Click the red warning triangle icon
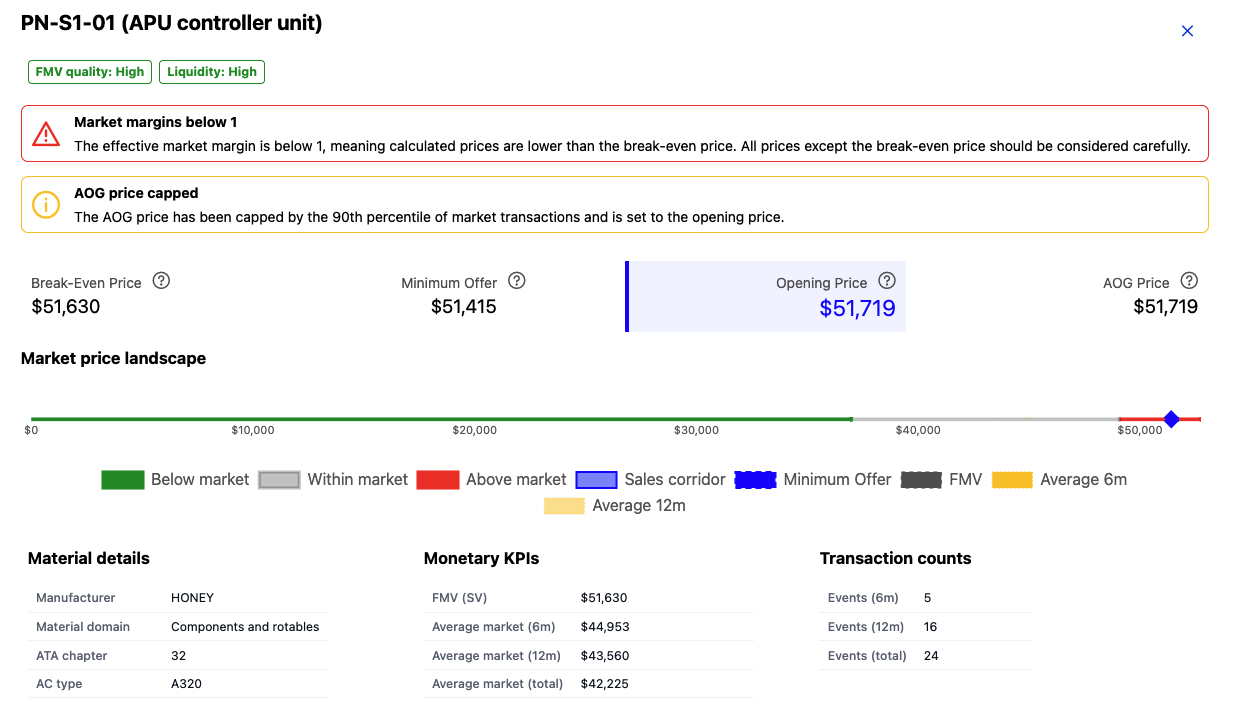The image size is (1235, 712). click(x=46, y=134)
